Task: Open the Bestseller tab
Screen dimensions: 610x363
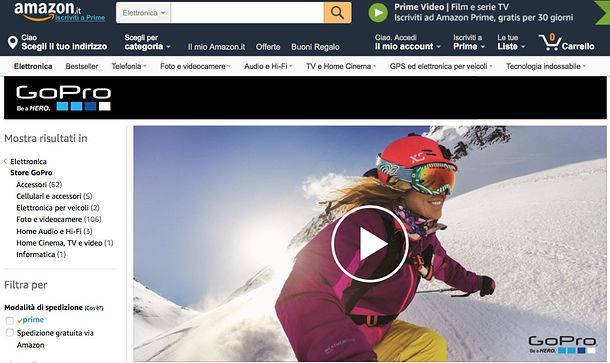Action: [x=82, y=67]
